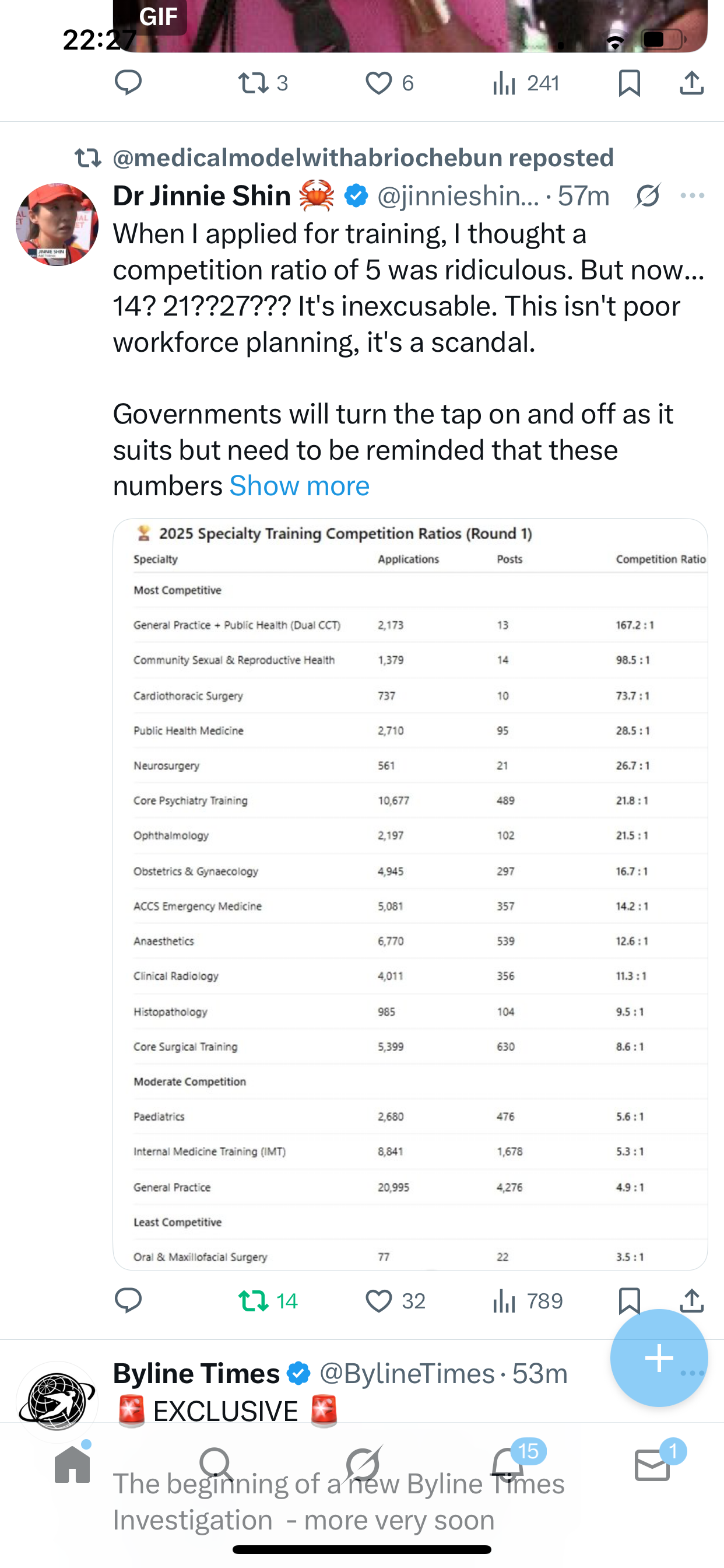
Task: Open Notifications with 15 badge
Action: coord(507,1465)
